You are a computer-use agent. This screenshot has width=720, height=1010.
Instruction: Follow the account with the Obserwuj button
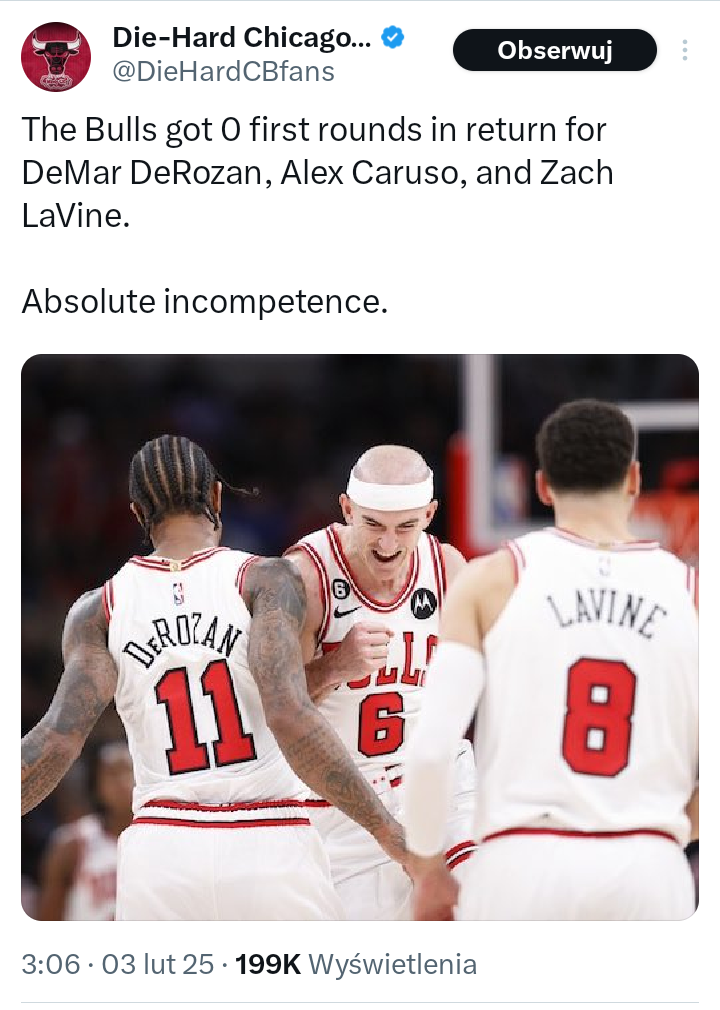click(x=554, y=50)
